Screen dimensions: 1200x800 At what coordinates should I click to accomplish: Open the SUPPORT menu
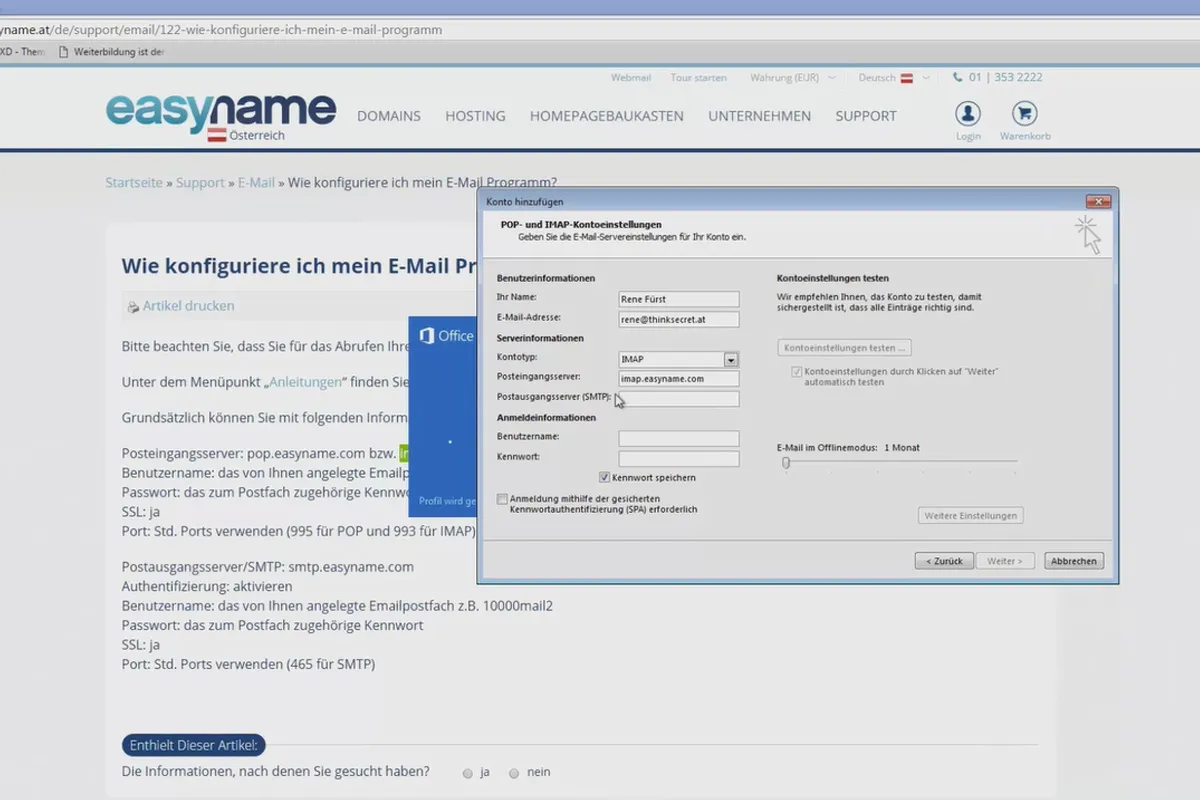866,116
